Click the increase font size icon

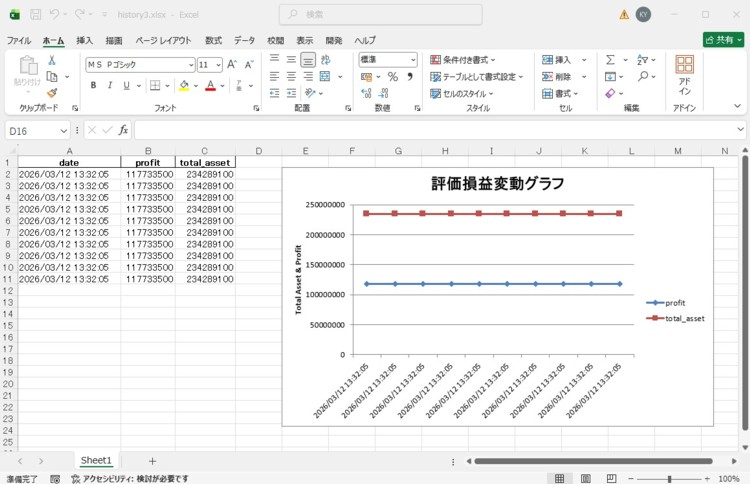pyautogui.click(x=233, y=64)
